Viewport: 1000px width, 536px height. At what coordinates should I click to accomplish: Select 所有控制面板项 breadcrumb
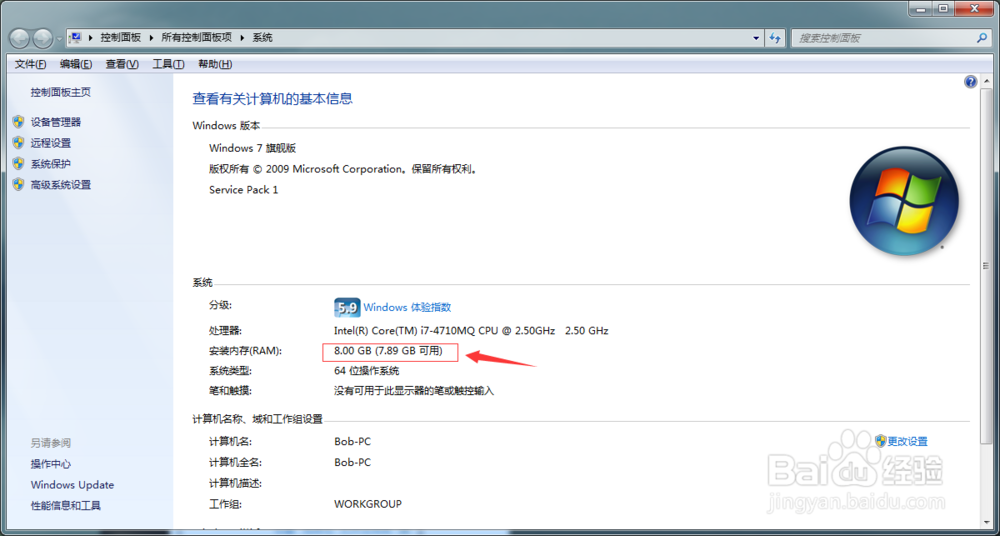tap(196, 38)
